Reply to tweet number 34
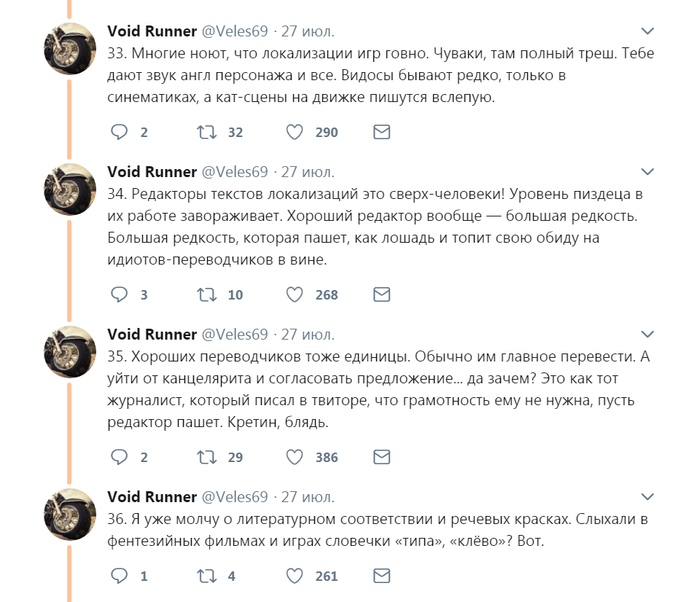This screenshot has height=602, width=700. tap(119, 295)
